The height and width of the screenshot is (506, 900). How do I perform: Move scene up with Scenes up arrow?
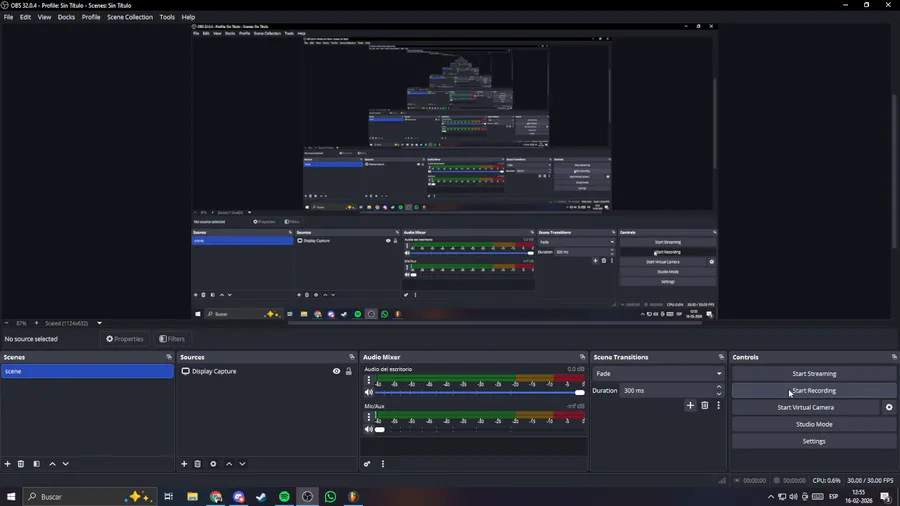click(52, 464)
